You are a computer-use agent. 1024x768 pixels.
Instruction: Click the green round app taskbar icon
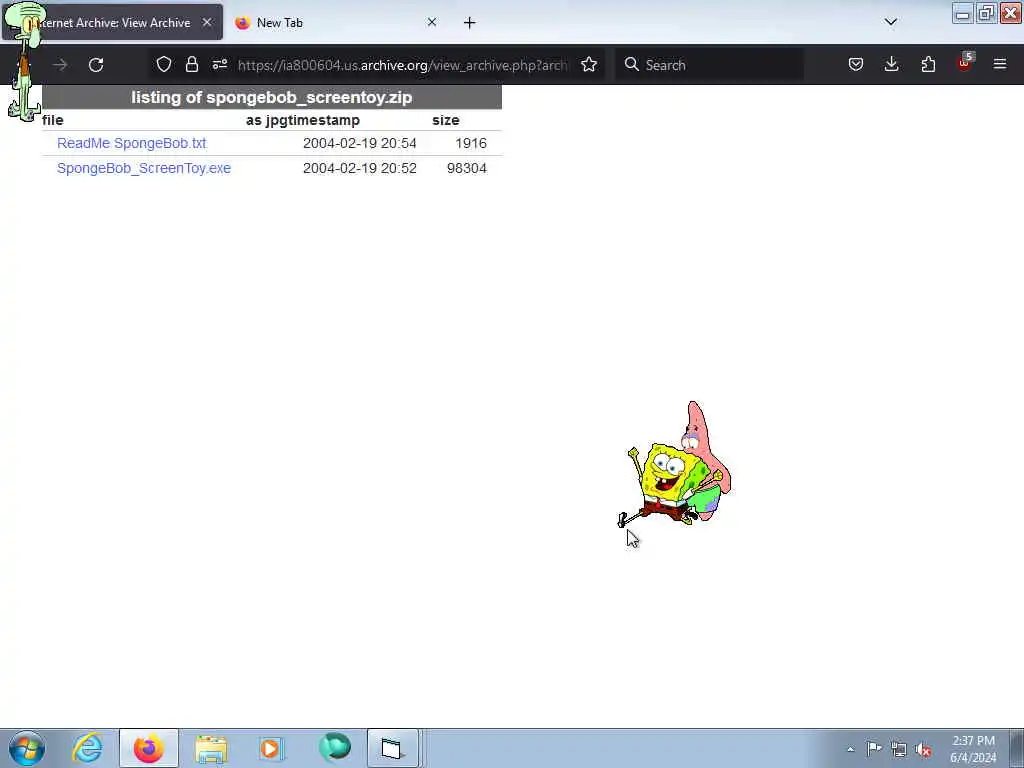click(334, 748)
